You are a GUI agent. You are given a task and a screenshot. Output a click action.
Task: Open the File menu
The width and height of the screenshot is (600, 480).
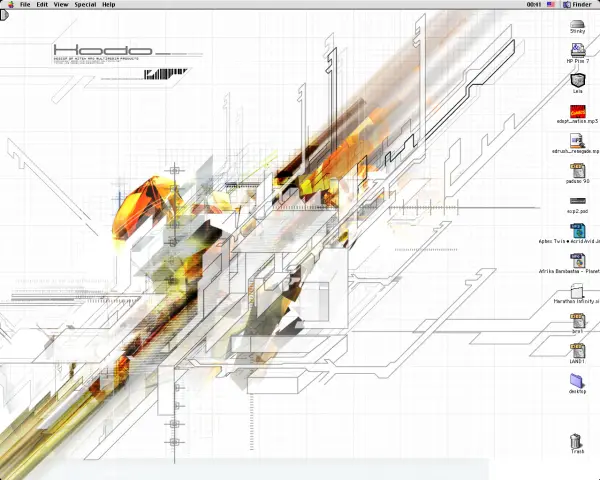(x=25, y=5)
